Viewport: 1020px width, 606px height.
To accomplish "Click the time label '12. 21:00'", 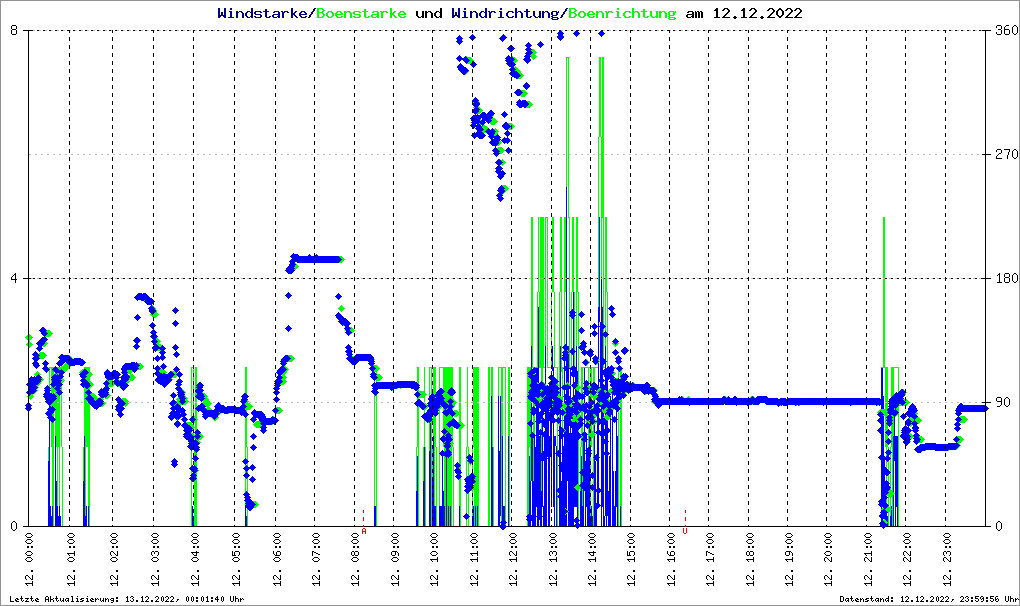I will tap(868, 559).
